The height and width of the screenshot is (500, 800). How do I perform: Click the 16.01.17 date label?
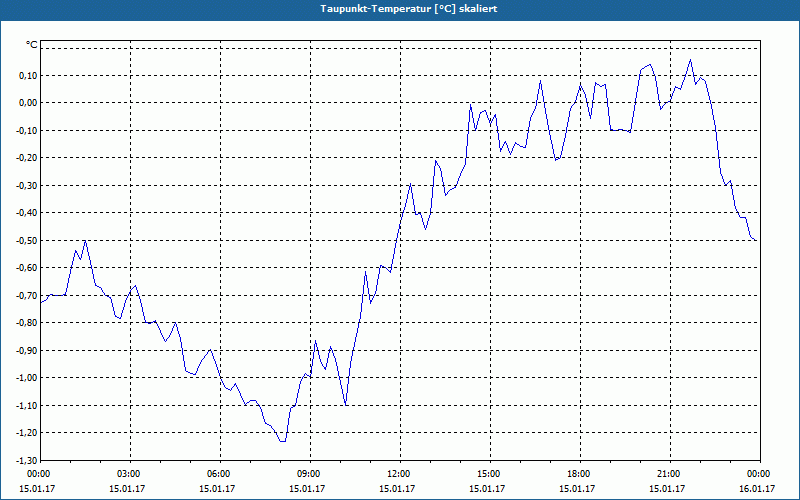coord(757,489)
